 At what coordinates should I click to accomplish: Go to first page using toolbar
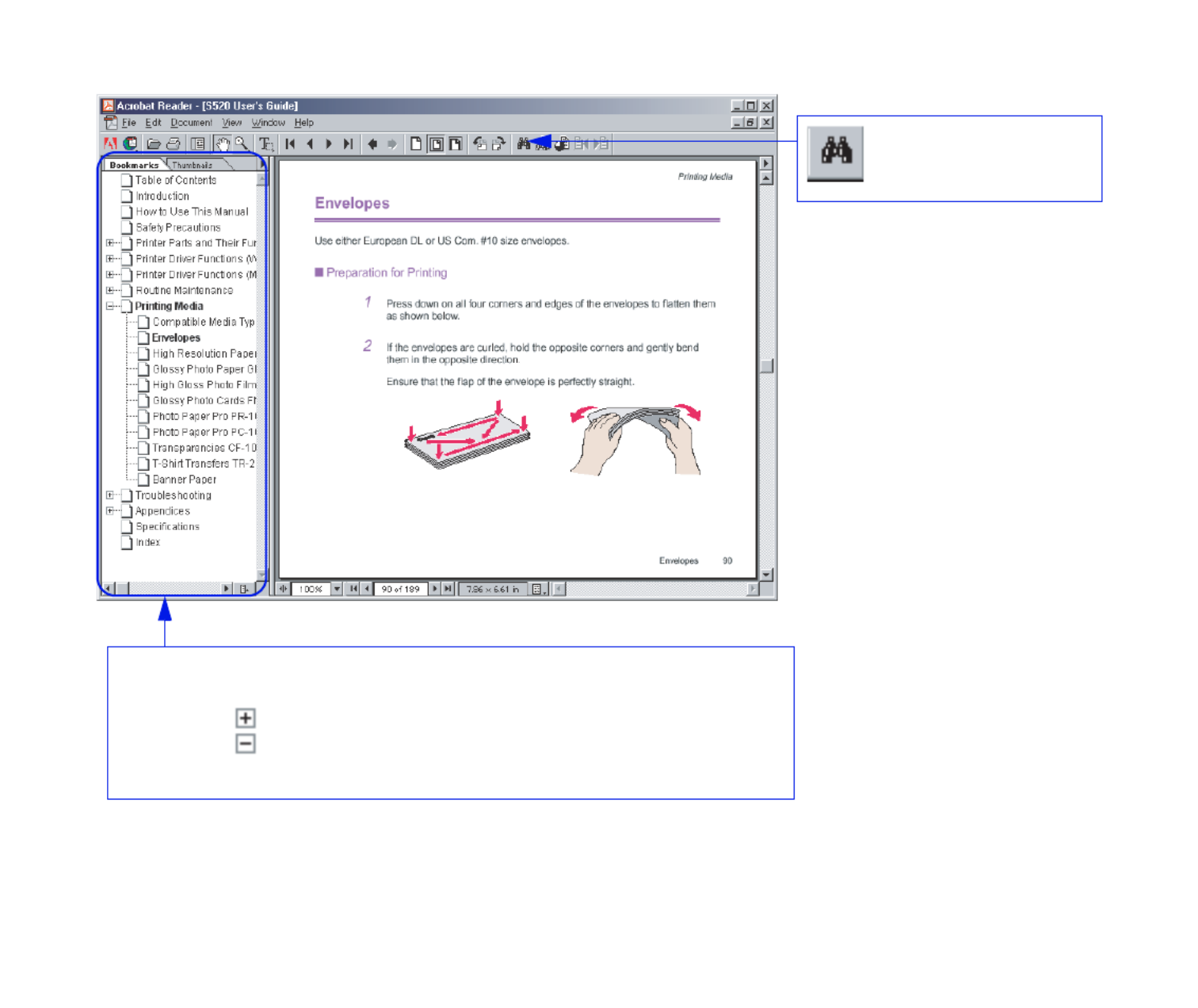(290, 143)
